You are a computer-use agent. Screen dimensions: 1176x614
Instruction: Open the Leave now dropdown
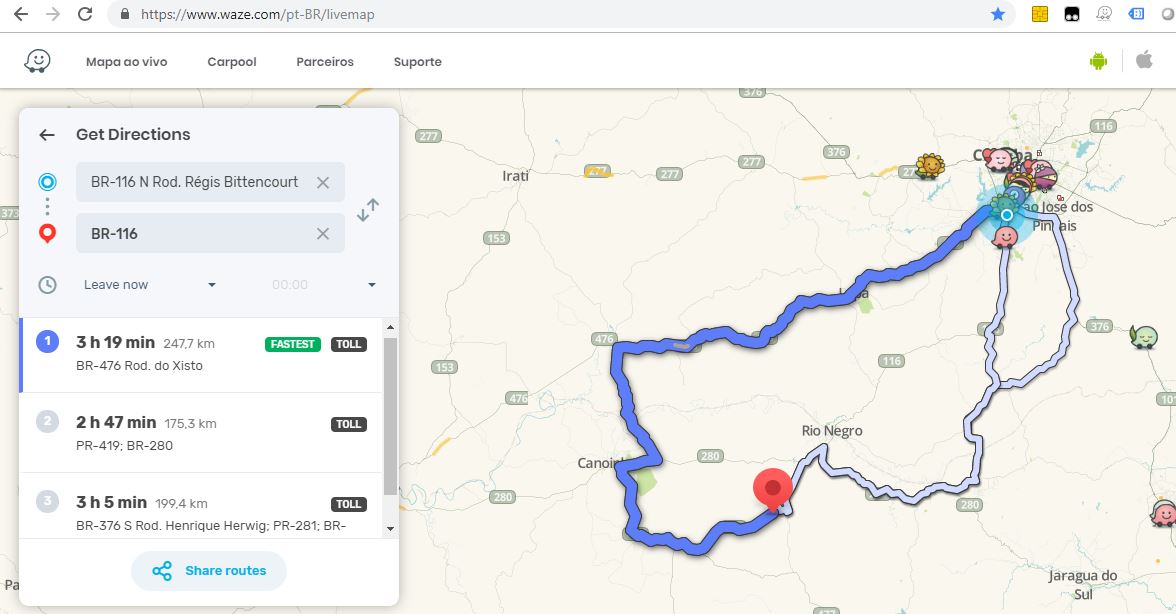tap(149, 285)
